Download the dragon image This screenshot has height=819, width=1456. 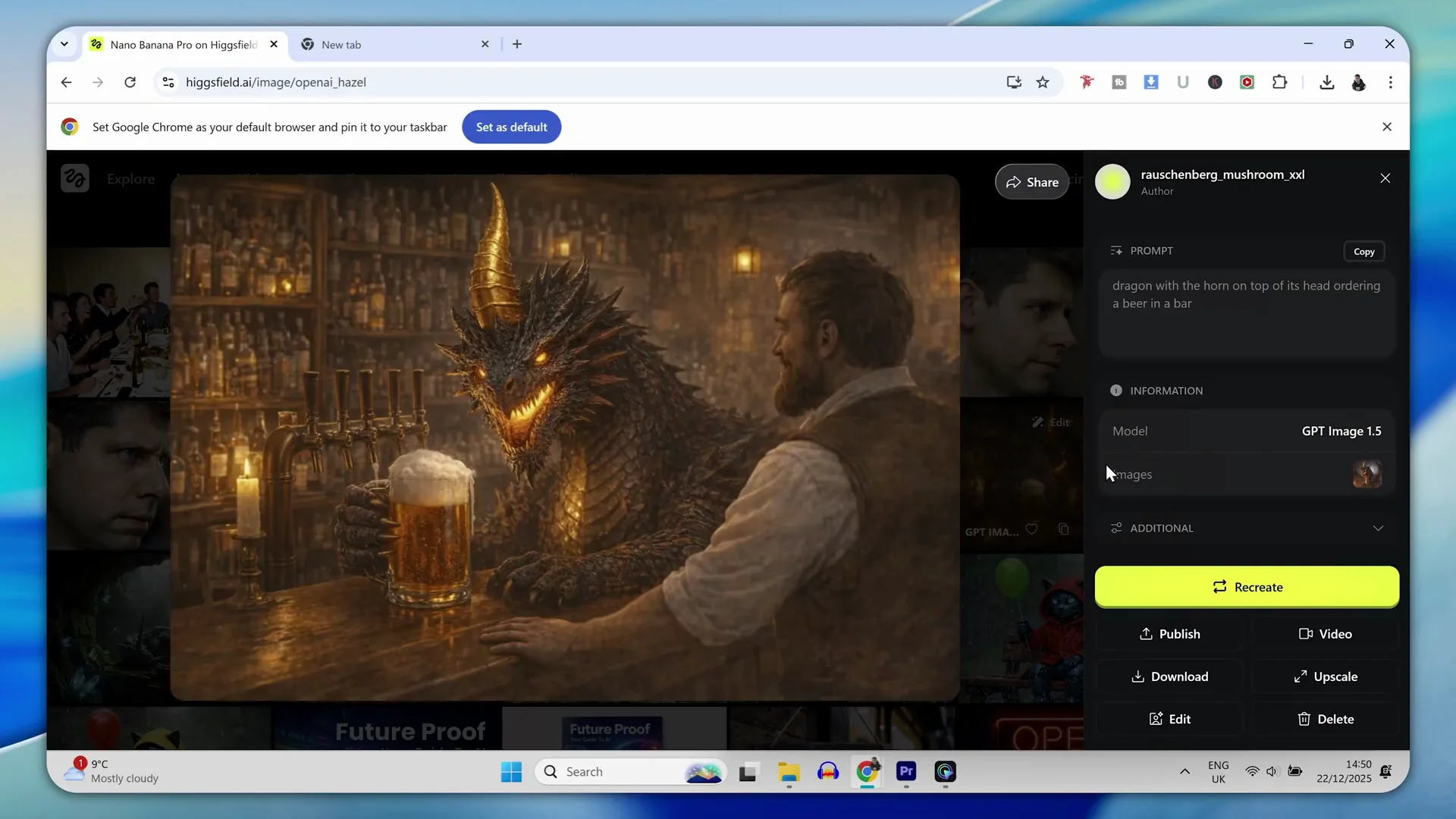pos(1169,676)
